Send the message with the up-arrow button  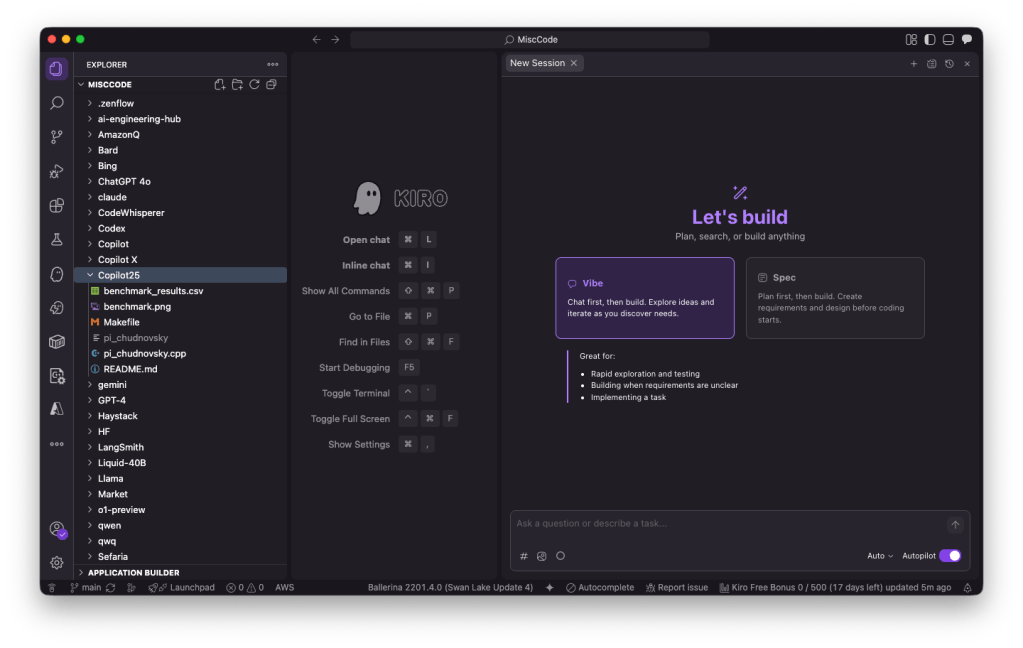tap(955, 524)
